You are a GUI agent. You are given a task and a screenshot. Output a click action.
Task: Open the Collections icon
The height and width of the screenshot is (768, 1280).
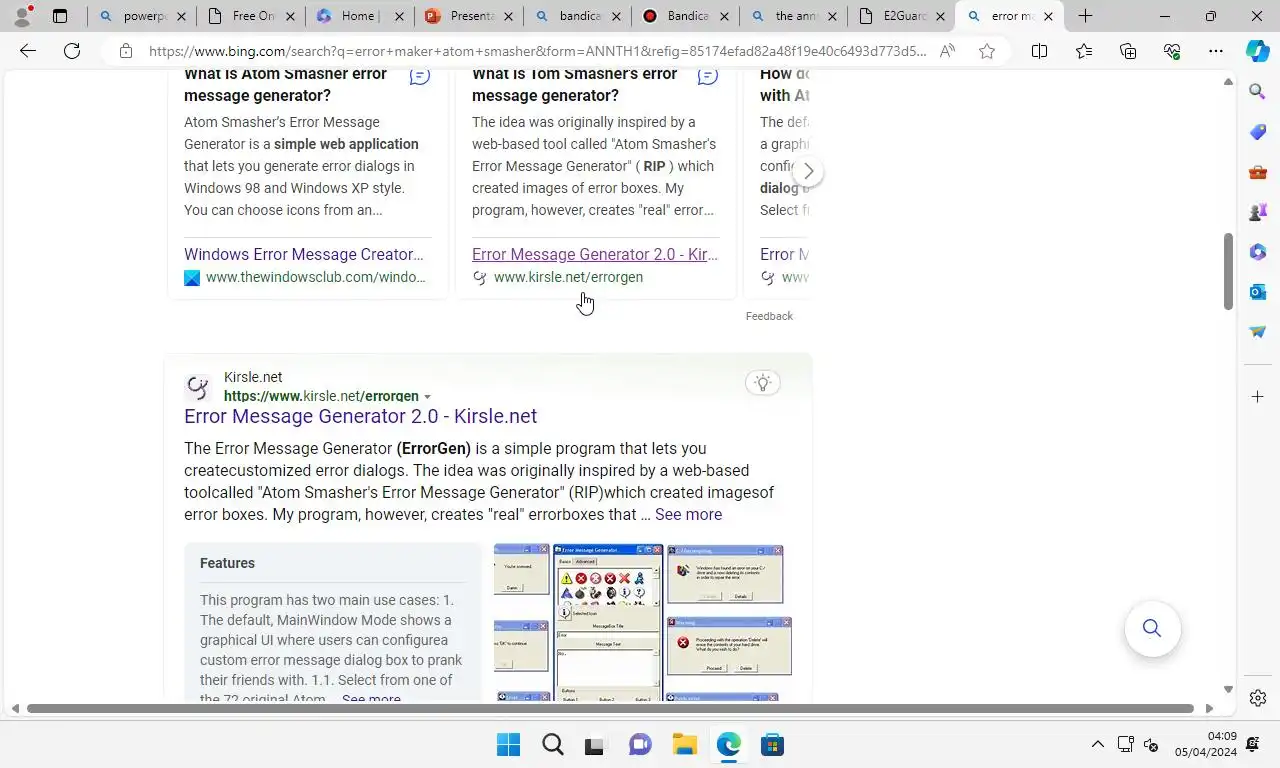coord(1128,51)
